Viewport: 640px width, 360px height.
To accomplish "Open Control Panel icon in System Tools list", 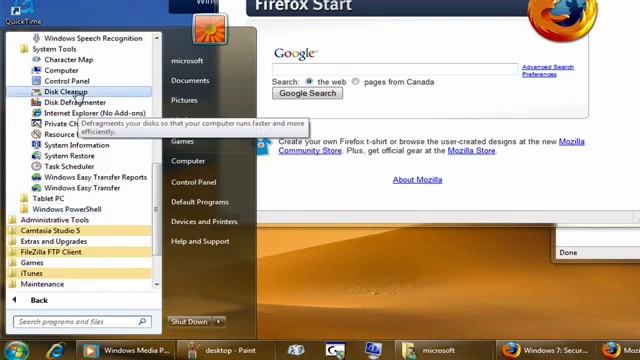I will coord(36,81).
